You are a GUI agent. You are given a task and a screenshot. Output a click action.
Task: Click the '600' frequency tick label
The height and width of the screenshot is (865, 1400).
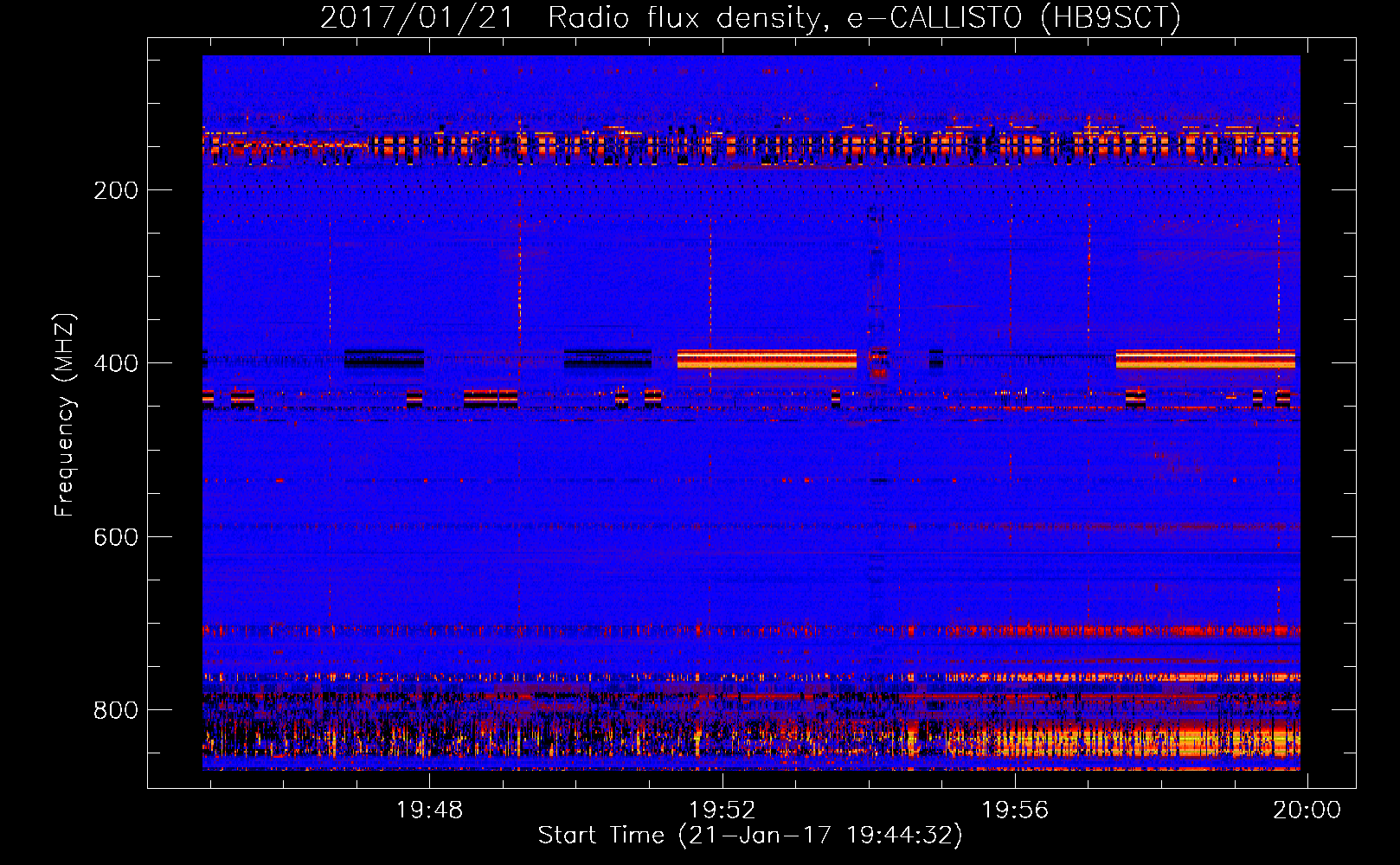click(x=116, y=537)
